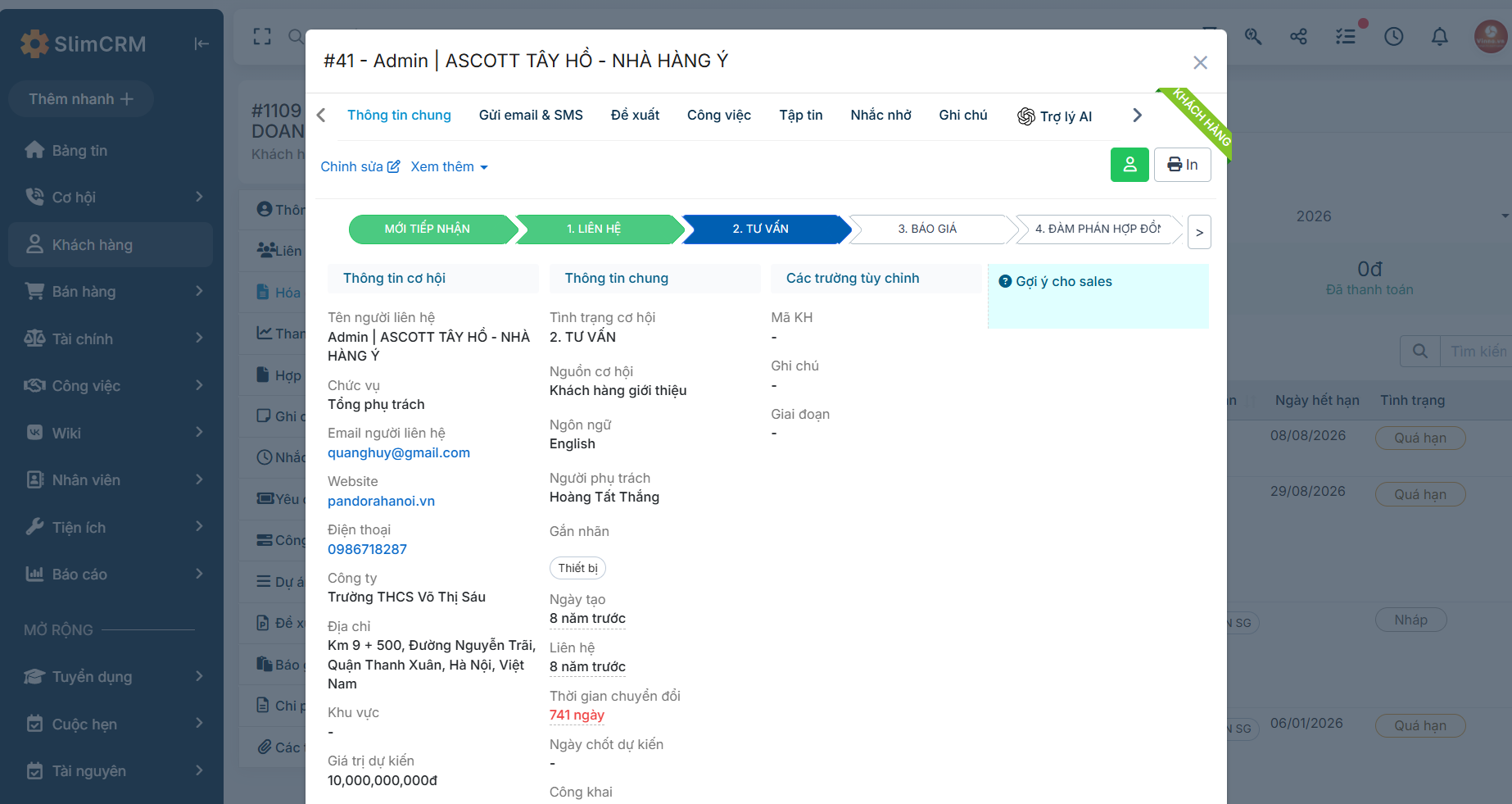Open the task checklist icon with red dot

click(x=1346, y=37)
